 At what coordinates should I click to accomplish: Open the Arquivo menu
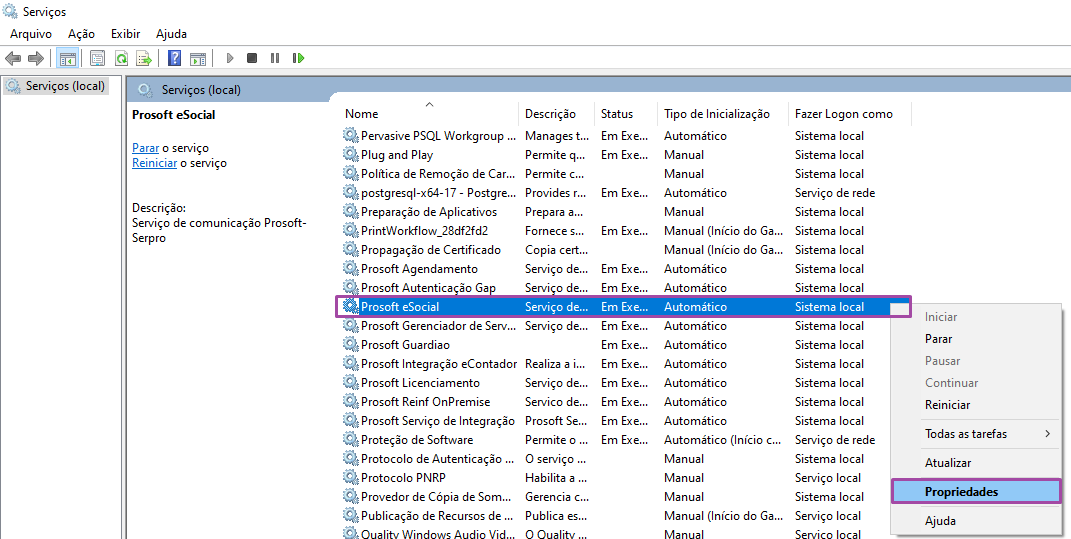point(31,33)
